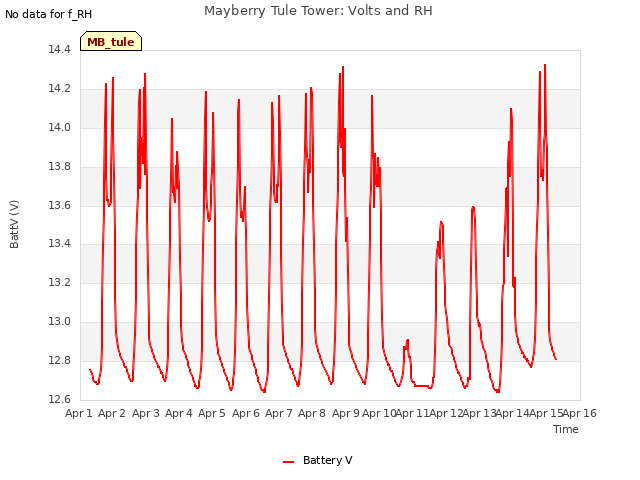This screenshot has width=640, height=480.
Task: Click the 14.2 y-axis tick label
Action: point(59,89)
